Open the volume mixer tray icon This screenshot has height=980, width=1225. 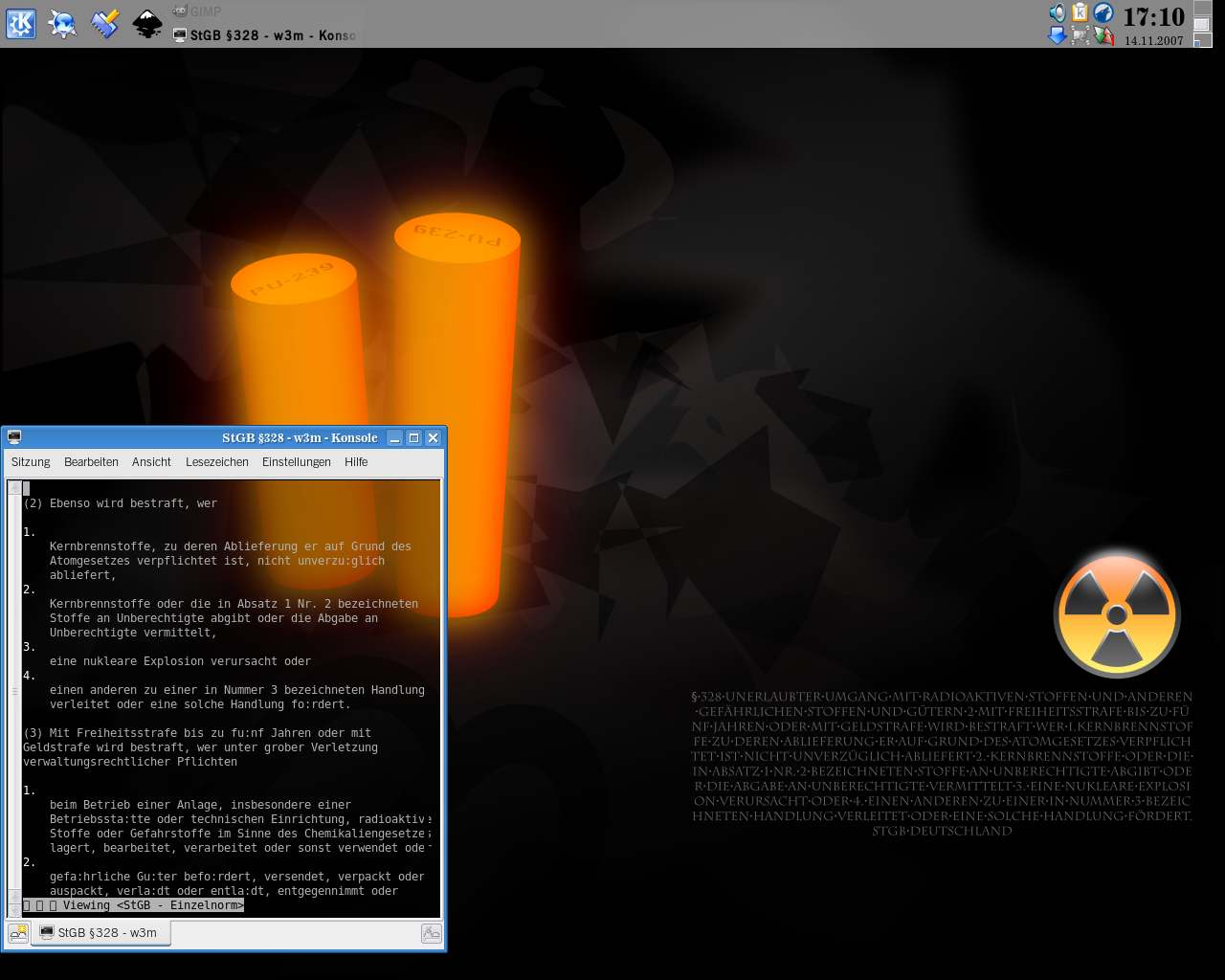(1058, 12)
